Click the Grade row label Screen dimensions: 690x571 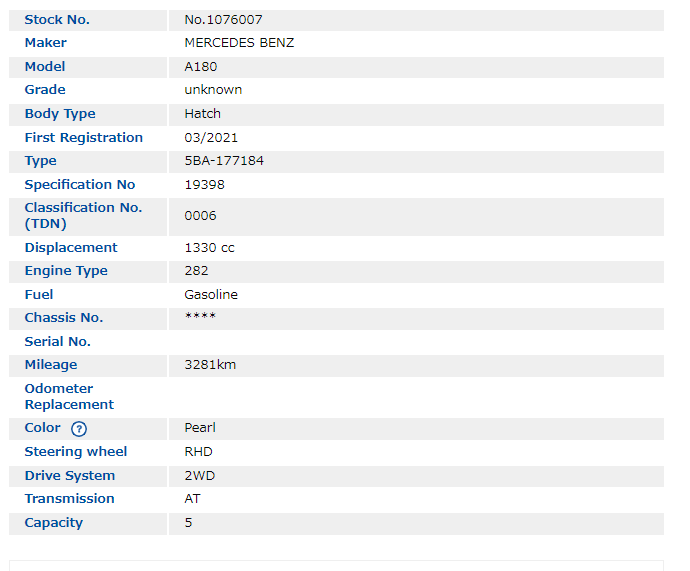(x=45, y=90)
